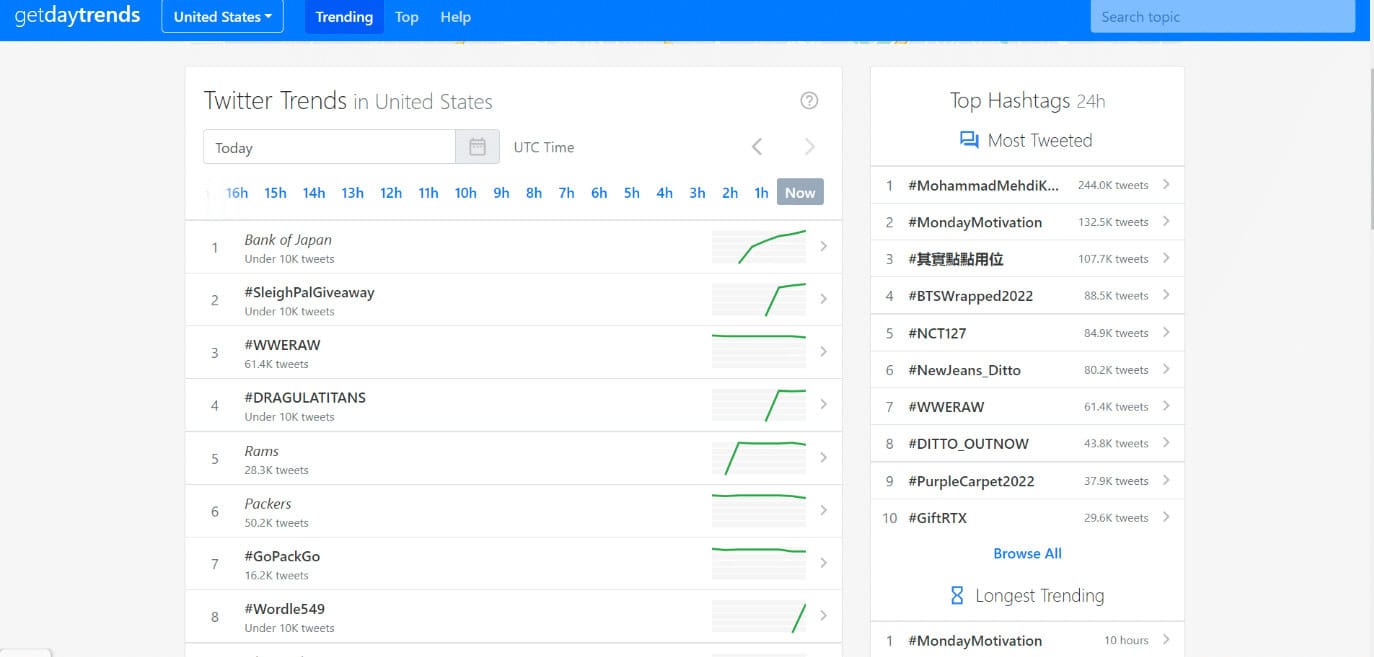Viewport: 1374px width, 657px height.
Task: Open the #GoPackGo trend
Action: pyautogui.click(x=282, y=556)
